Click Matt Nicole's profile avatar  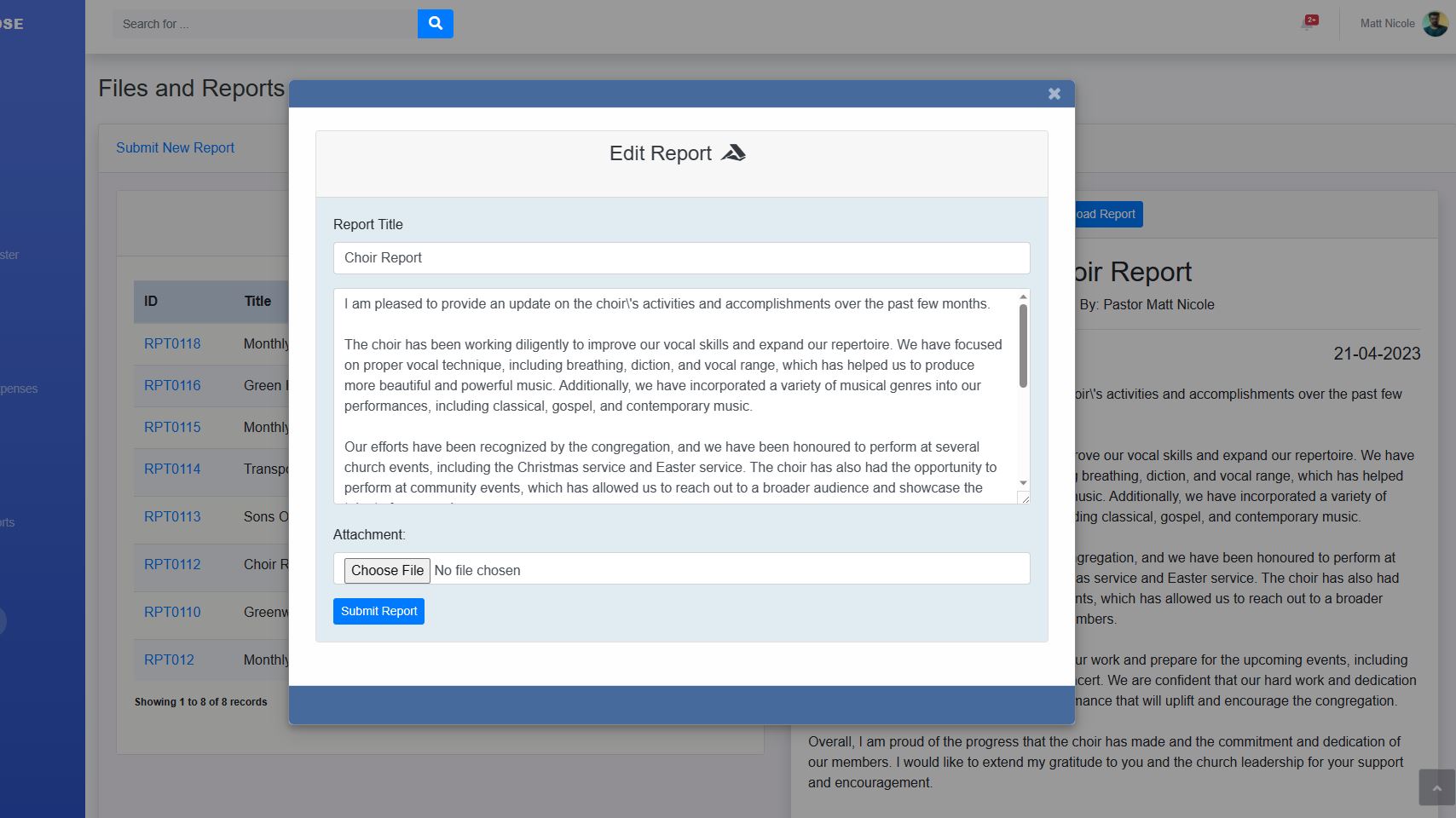tap(1435, 24)
